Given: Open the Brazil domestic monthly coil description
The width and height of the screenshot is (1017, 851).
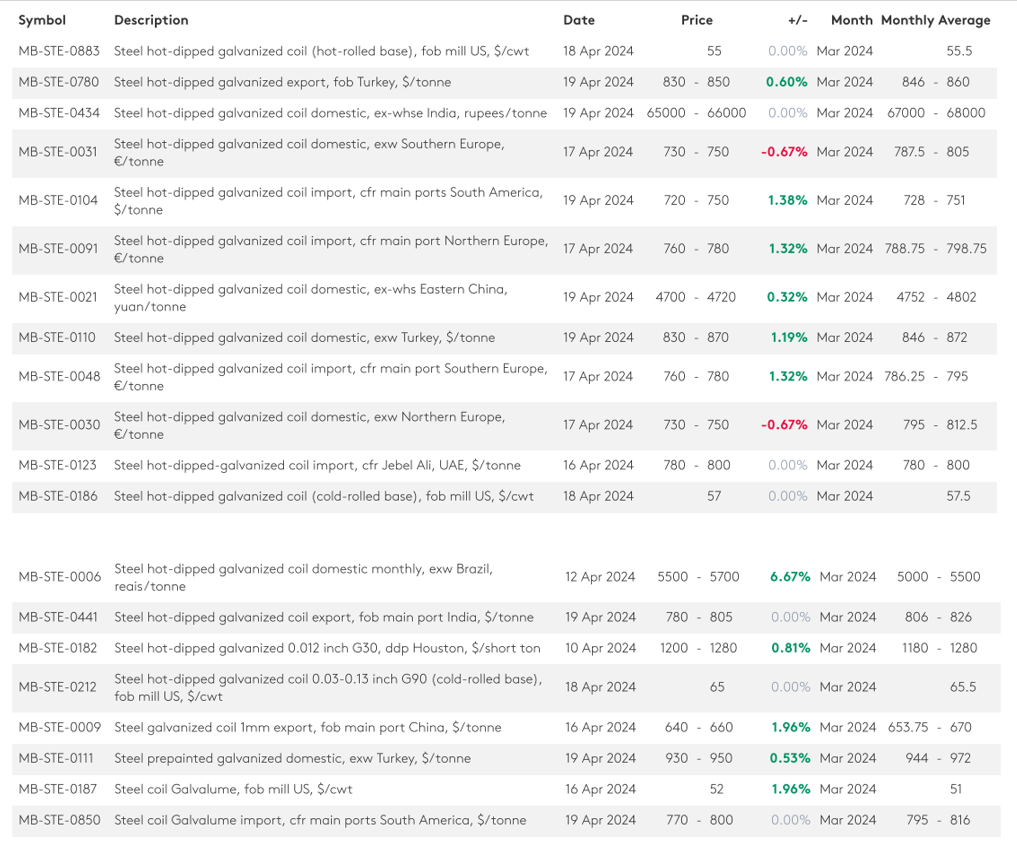Looking at the screenshot, I should click(x=303, y=577).
